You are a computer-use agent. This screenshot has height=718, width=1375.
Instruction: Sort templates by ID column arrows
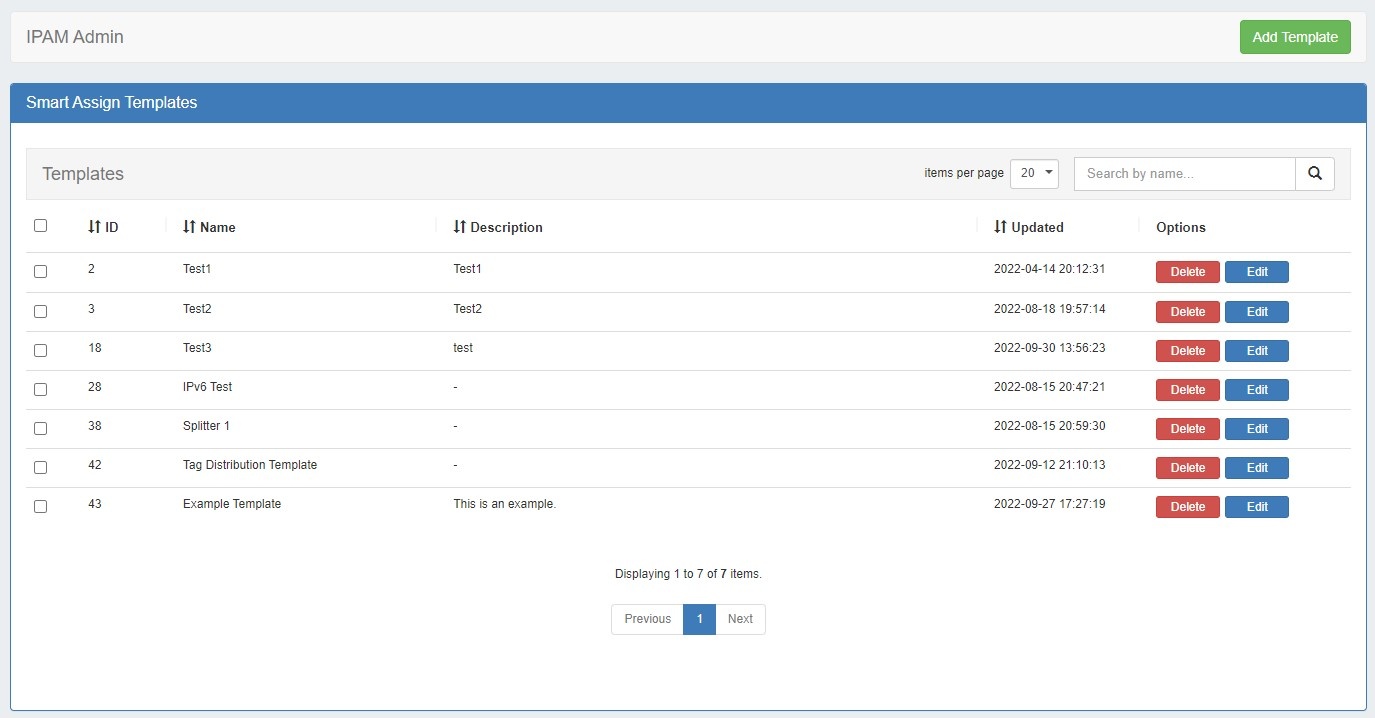[x=94, y=227]
